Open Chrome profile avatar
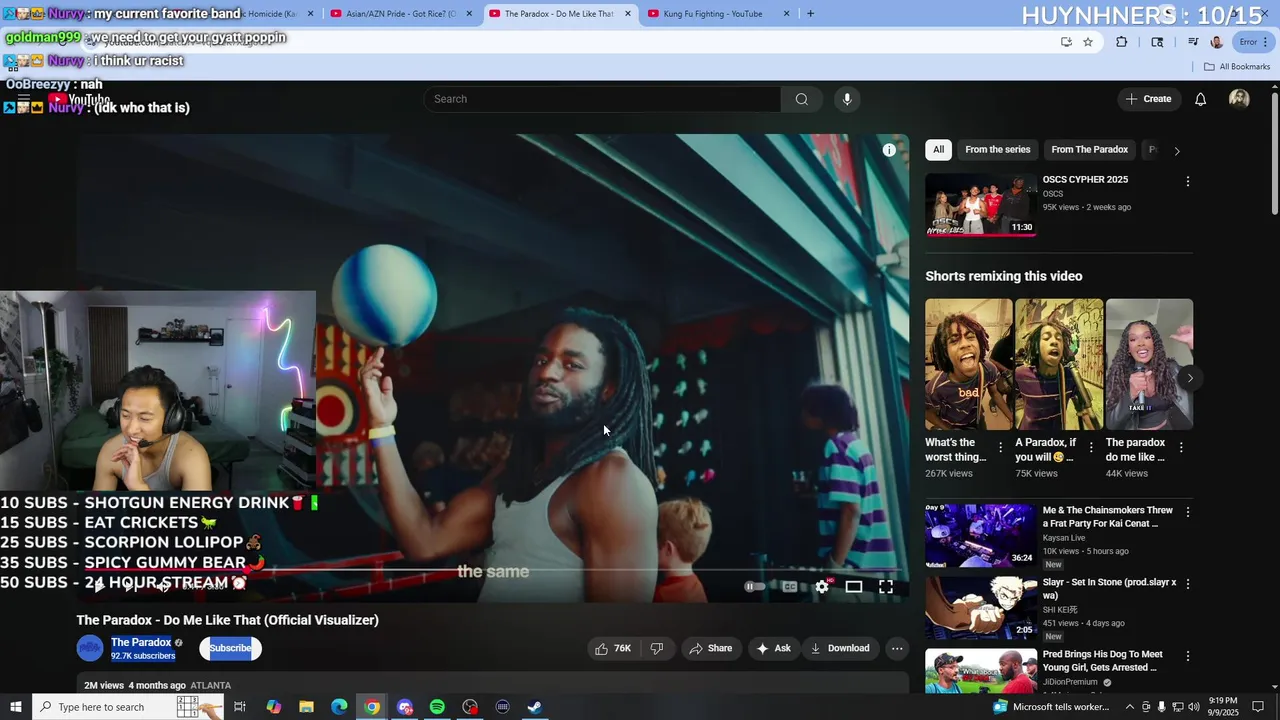 click(x=1217, y=42)
